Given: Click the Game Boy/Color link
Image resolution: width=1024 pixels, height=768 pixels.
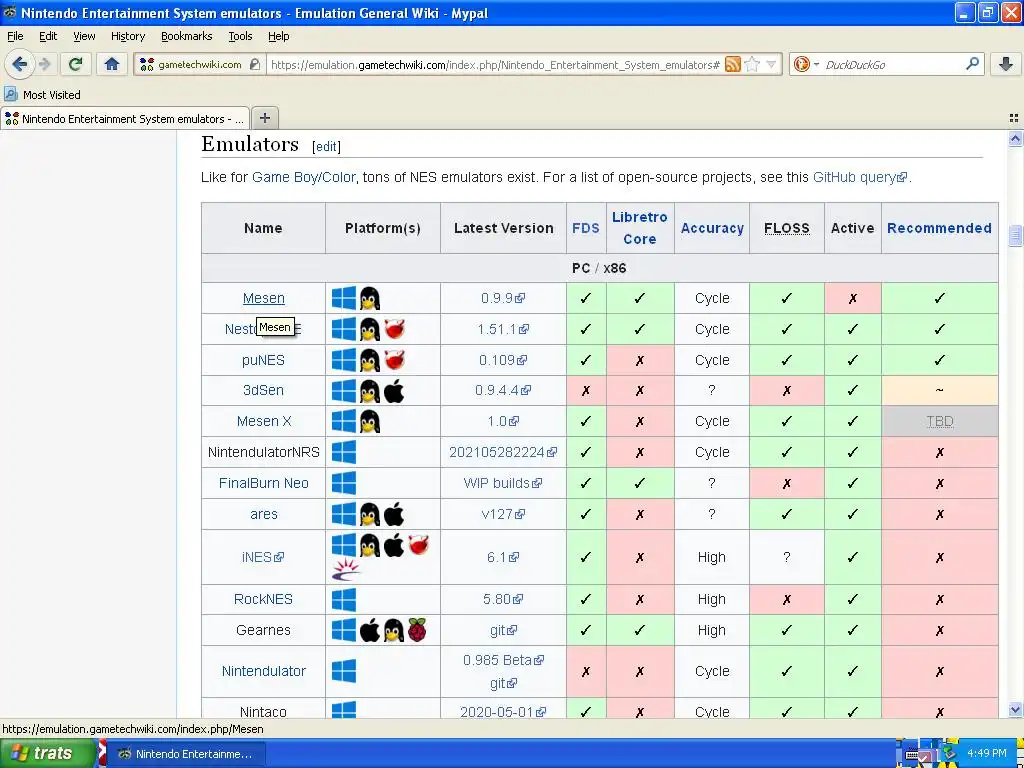Looking at the screenshot, I should coord(304,177).
